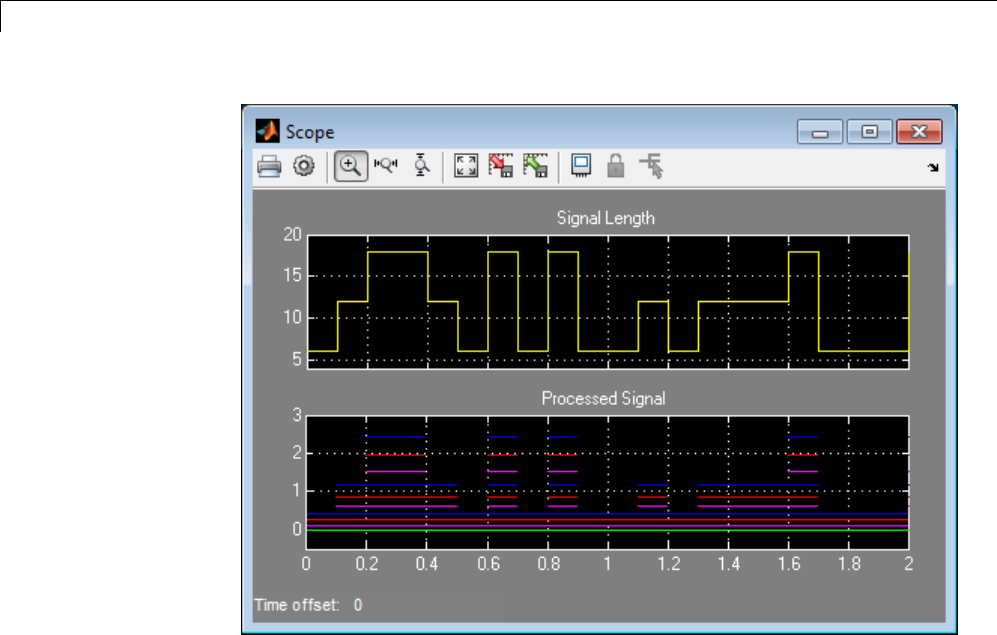This screenshot has width=997, height=635.
Task: Select the Zoom Y-axis tool
Action: pos(422,167)
